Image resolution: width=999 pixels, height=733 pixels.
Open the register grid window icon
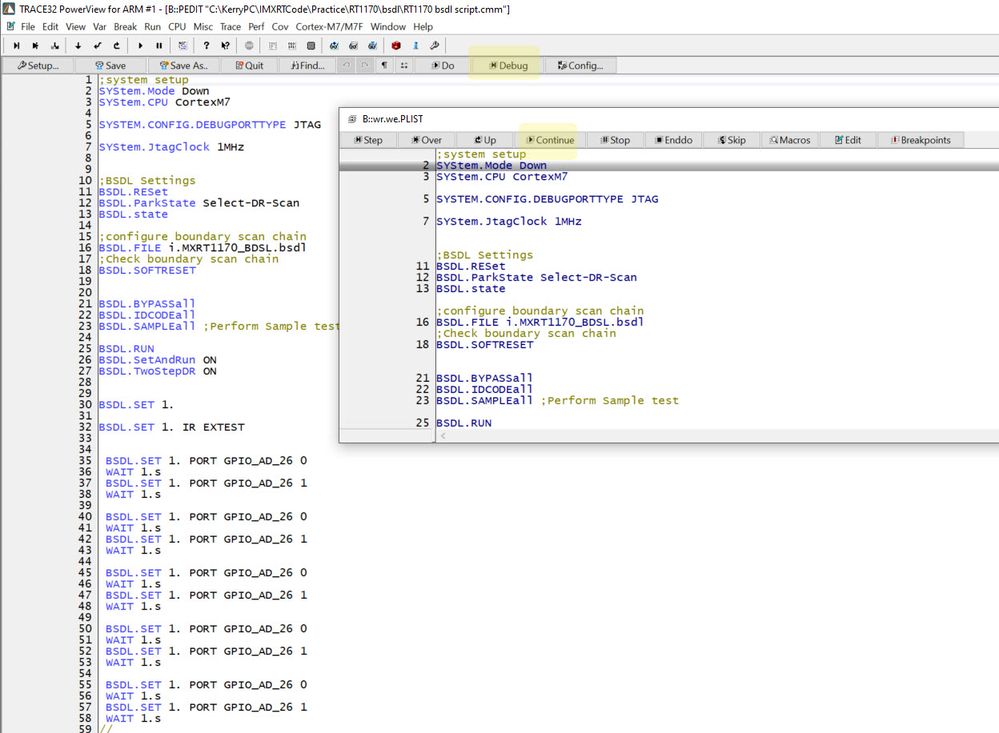tap(292, 46)
